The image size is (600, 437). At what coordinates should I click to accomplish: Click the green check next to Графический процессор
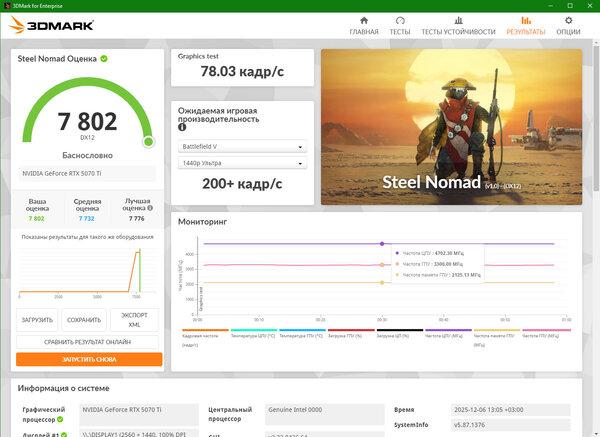click(60, 419)
